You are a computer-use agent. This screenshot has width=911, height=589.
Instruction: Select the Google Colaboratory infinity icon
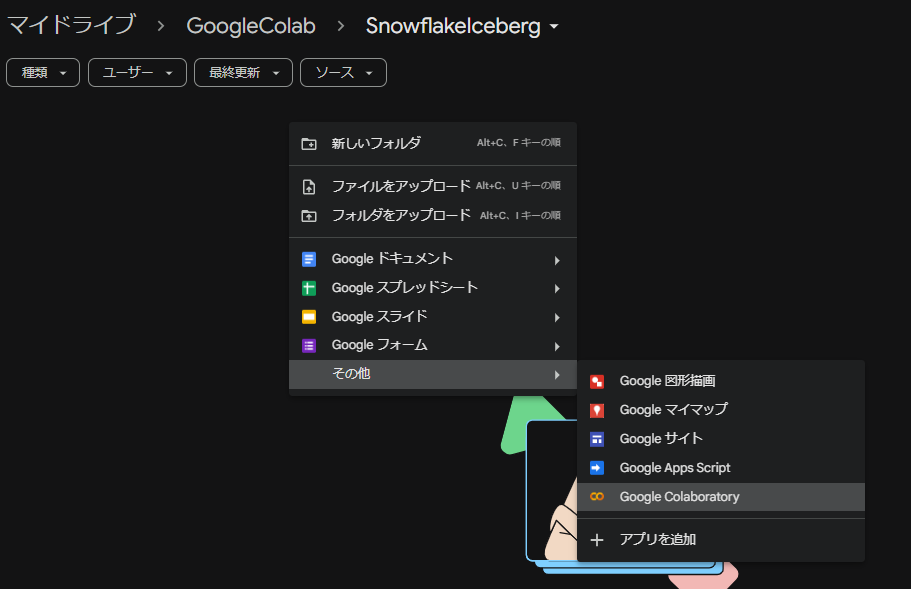coord(597,496)
